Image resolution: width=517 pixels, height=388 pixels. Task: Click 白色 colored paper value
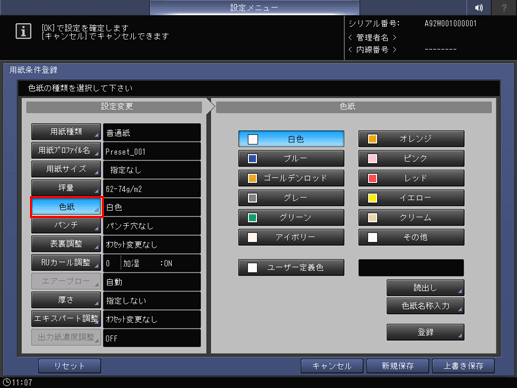coord(152,207)
